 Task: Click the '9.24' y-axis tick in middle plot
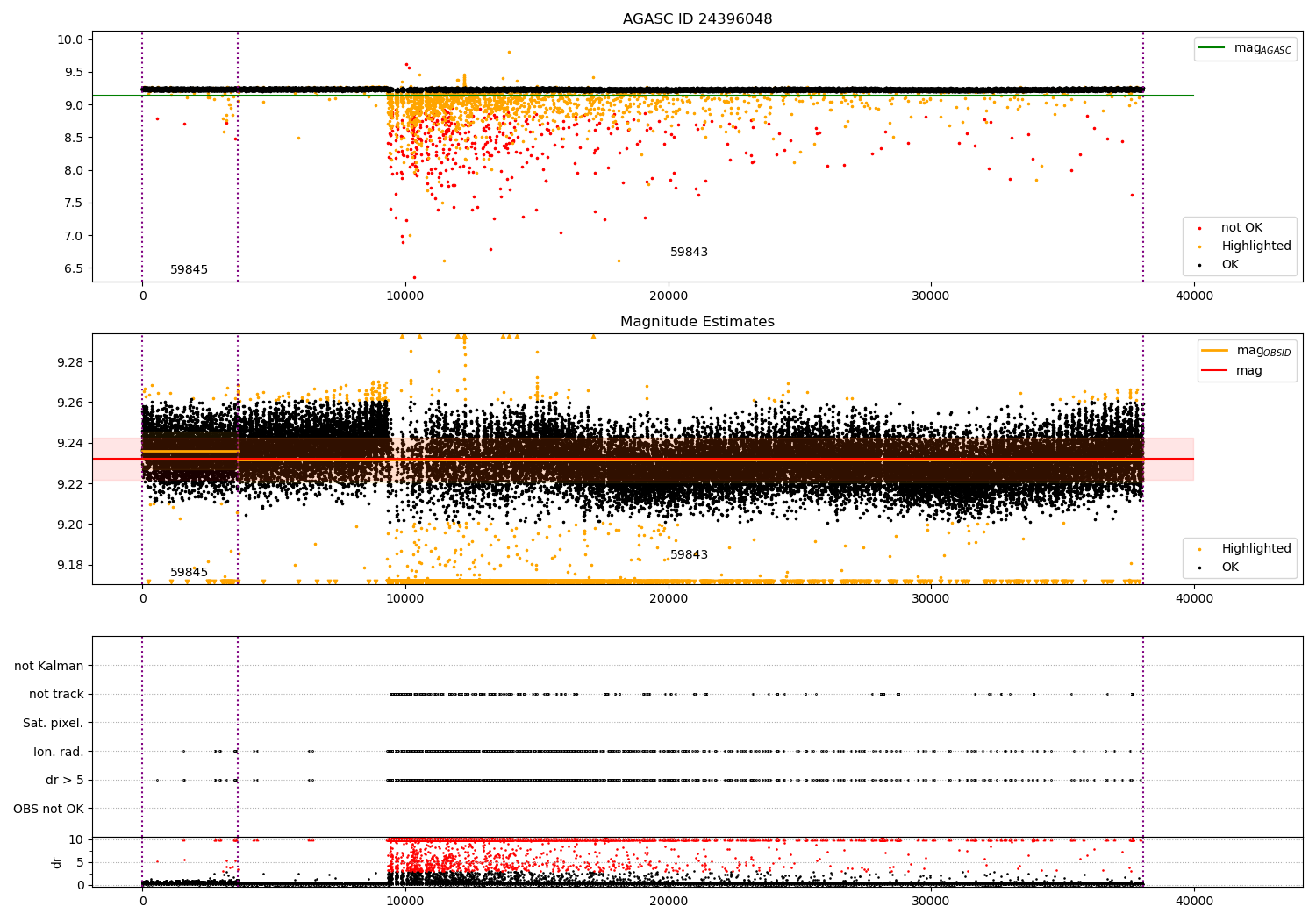coord(70,444)
